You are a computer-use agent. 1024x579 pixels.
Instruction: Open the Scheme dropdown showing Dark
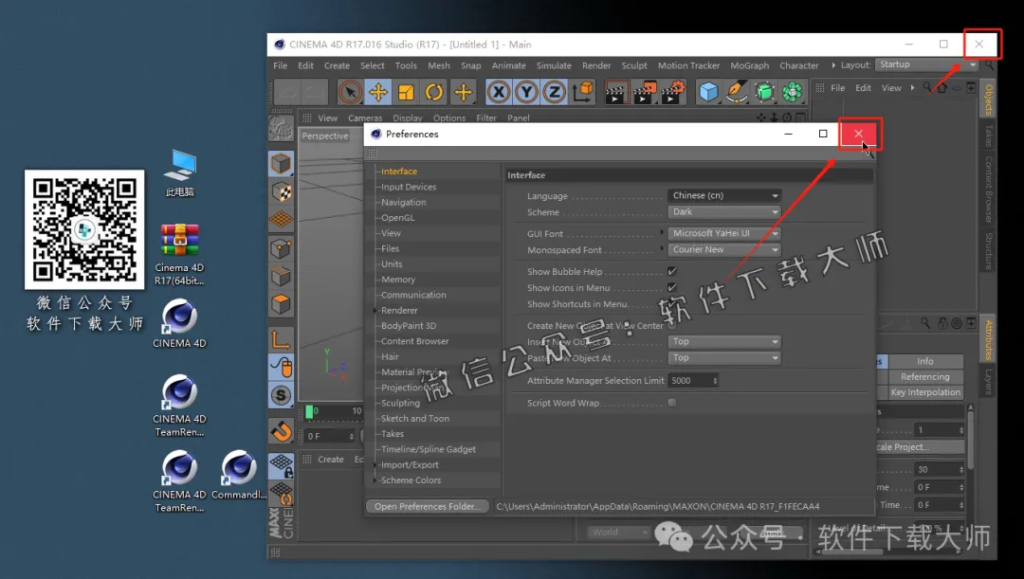[723, 211]
